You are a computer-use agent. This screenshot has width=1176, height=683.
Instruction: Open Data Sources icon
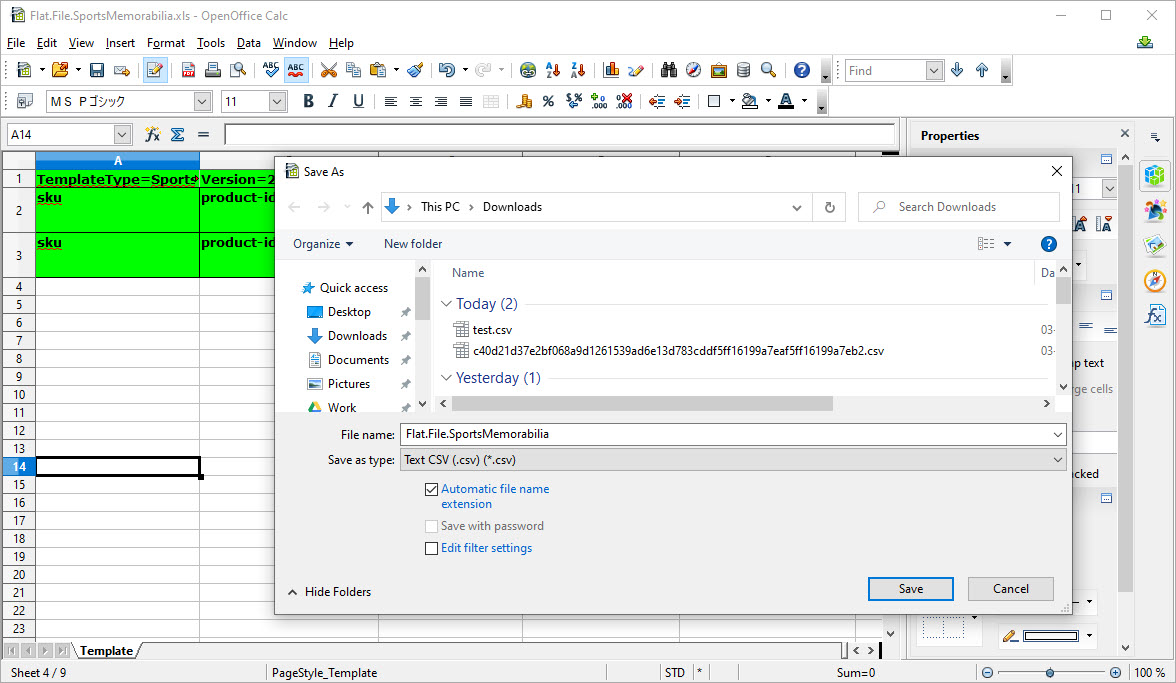coord(743,70)
